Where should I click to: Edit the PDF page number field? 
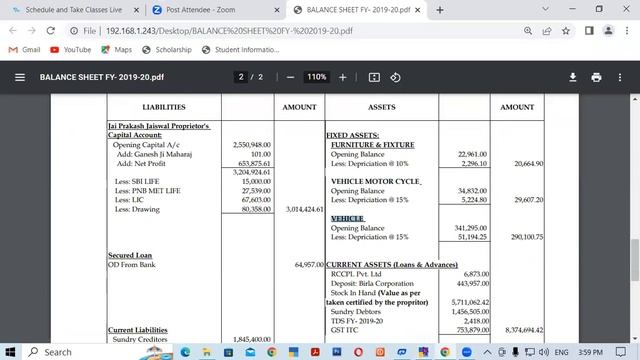point(241,77)
